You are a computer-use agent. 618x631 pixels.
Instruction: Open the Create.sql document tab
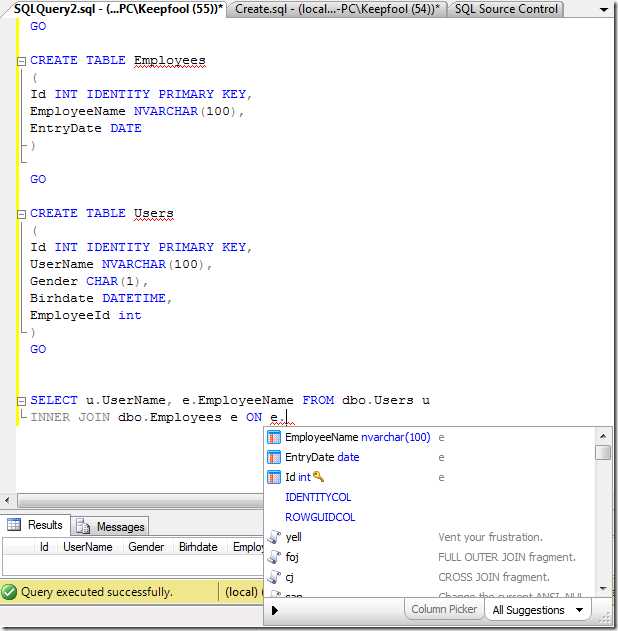337,9
